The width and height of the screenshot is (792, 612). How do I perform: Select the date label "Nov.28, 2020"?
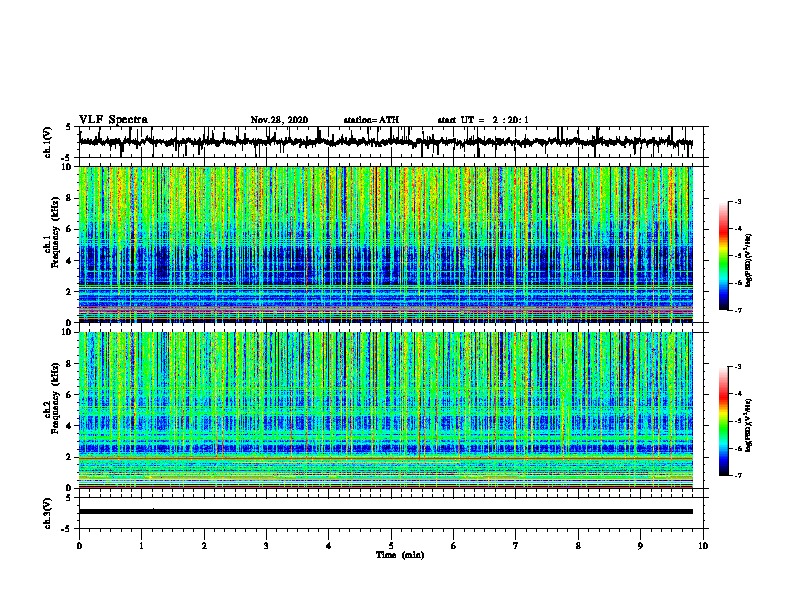[x=279, y=120]
